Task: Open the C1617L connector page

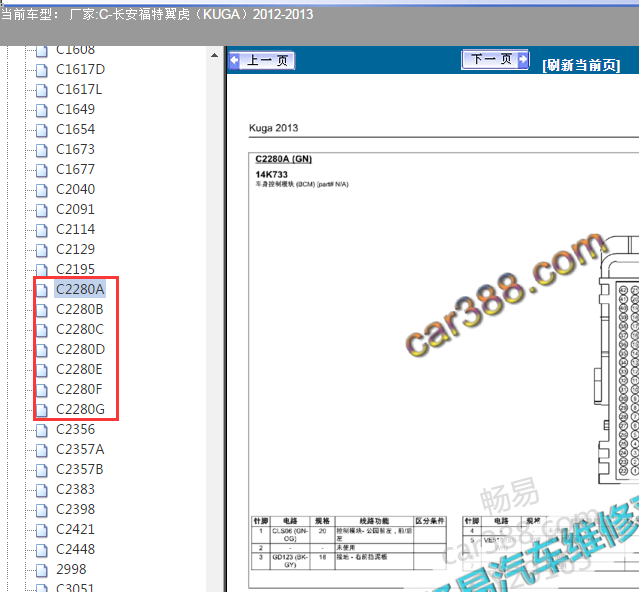Action: [x=79, y=89]
